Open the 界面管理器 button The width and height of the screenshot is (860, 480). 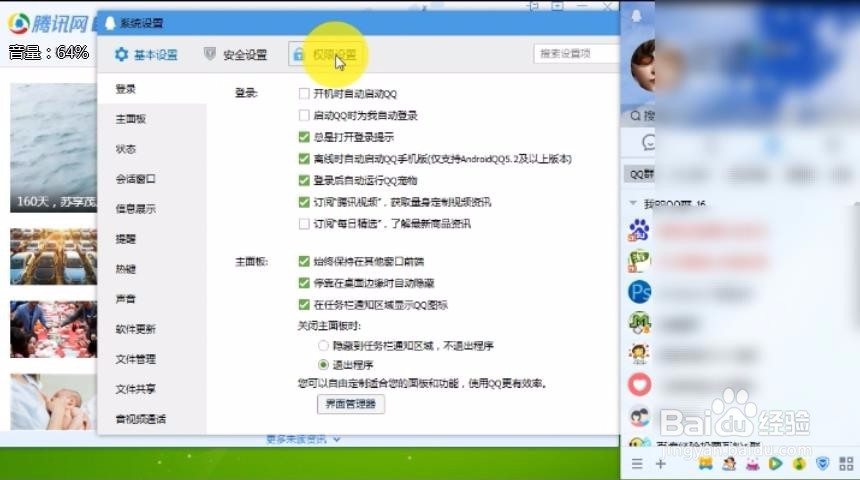coord(350,404)
